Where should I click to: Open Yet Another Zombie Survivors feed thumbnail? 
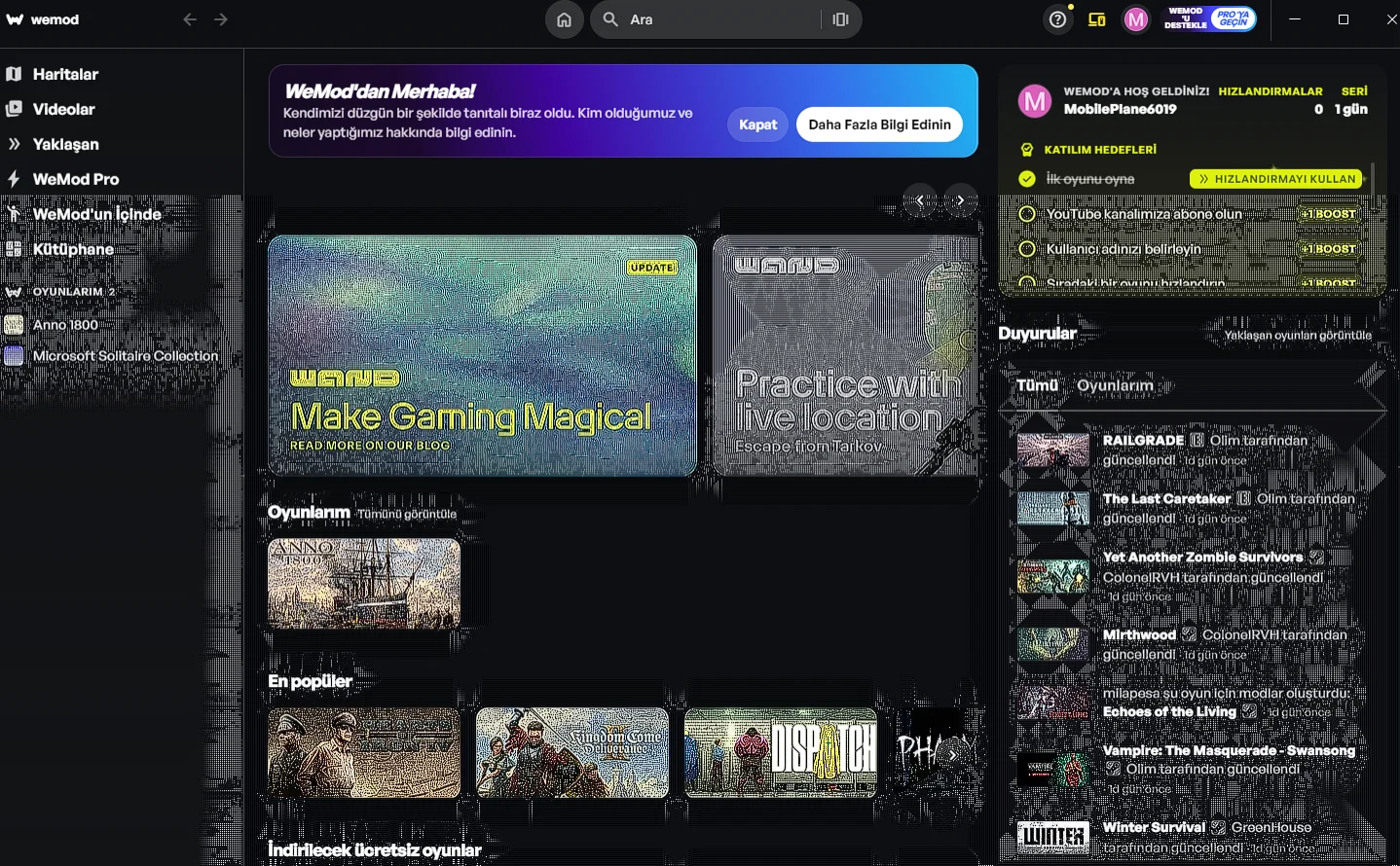click(1053, 576)
